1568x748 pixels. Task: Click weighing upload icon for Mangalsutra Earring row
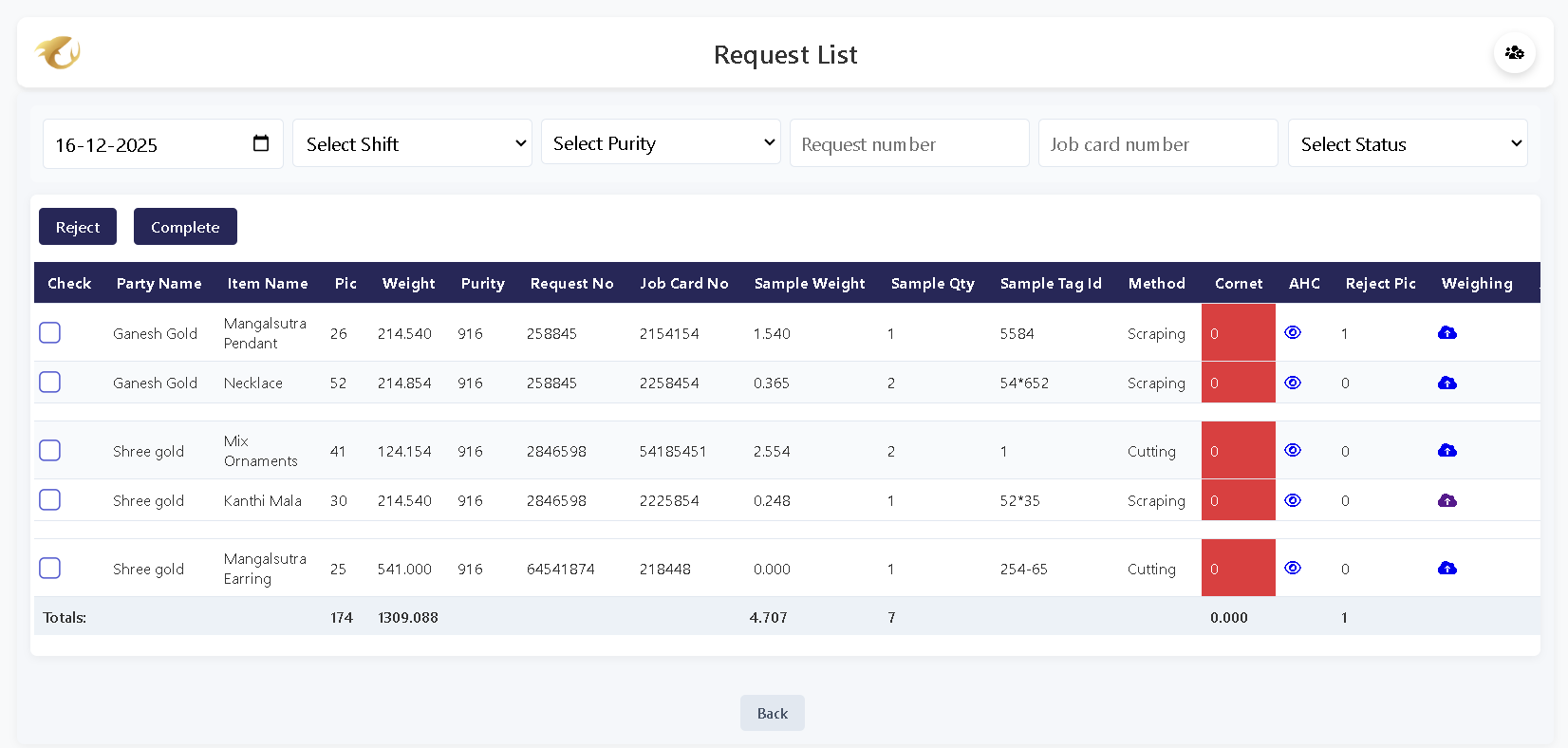click(x=1447, y=568)
